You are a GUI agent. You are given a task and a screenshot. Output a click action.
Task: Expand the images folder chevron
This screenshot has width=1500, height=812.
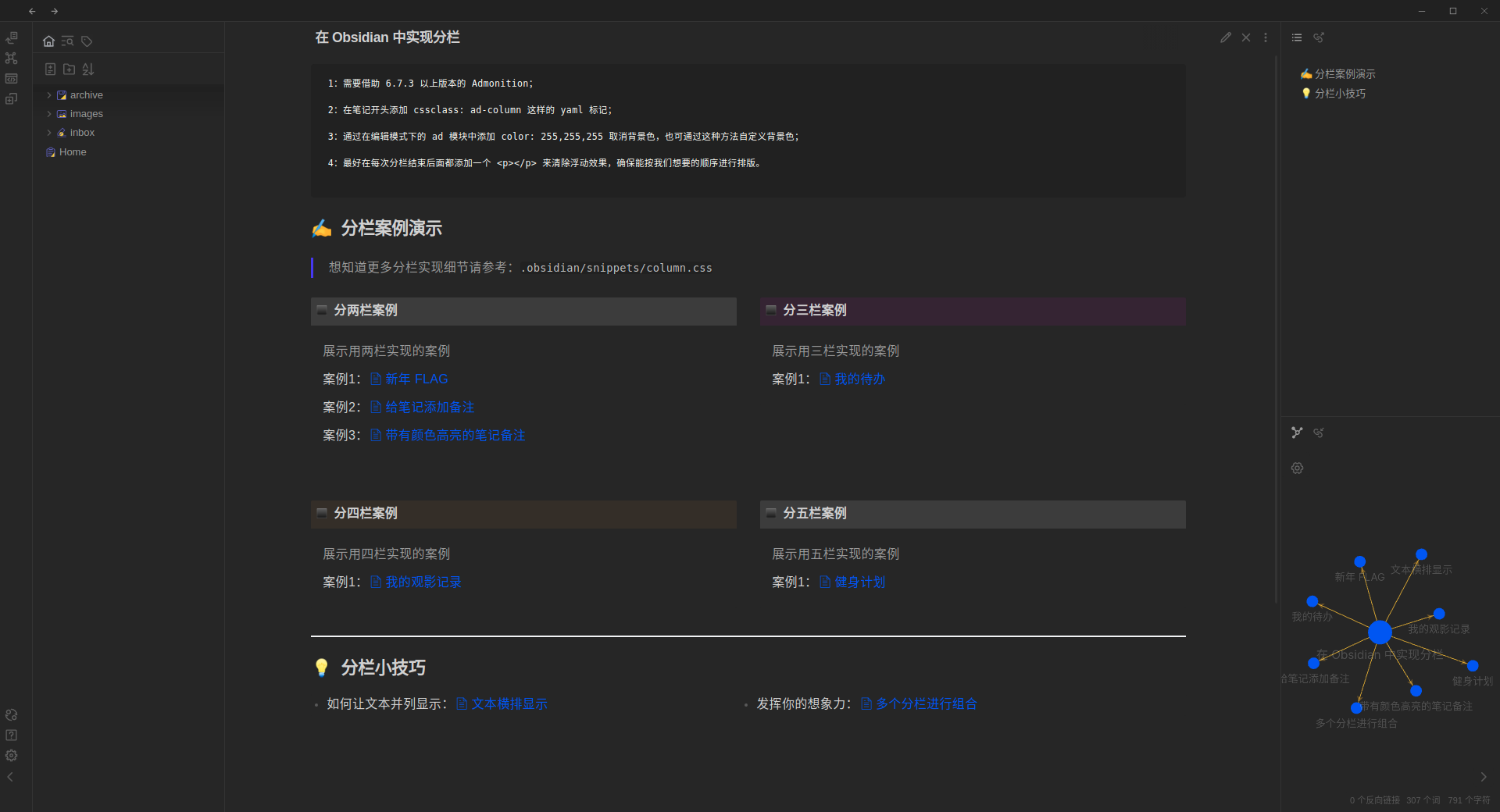[49, 114]
